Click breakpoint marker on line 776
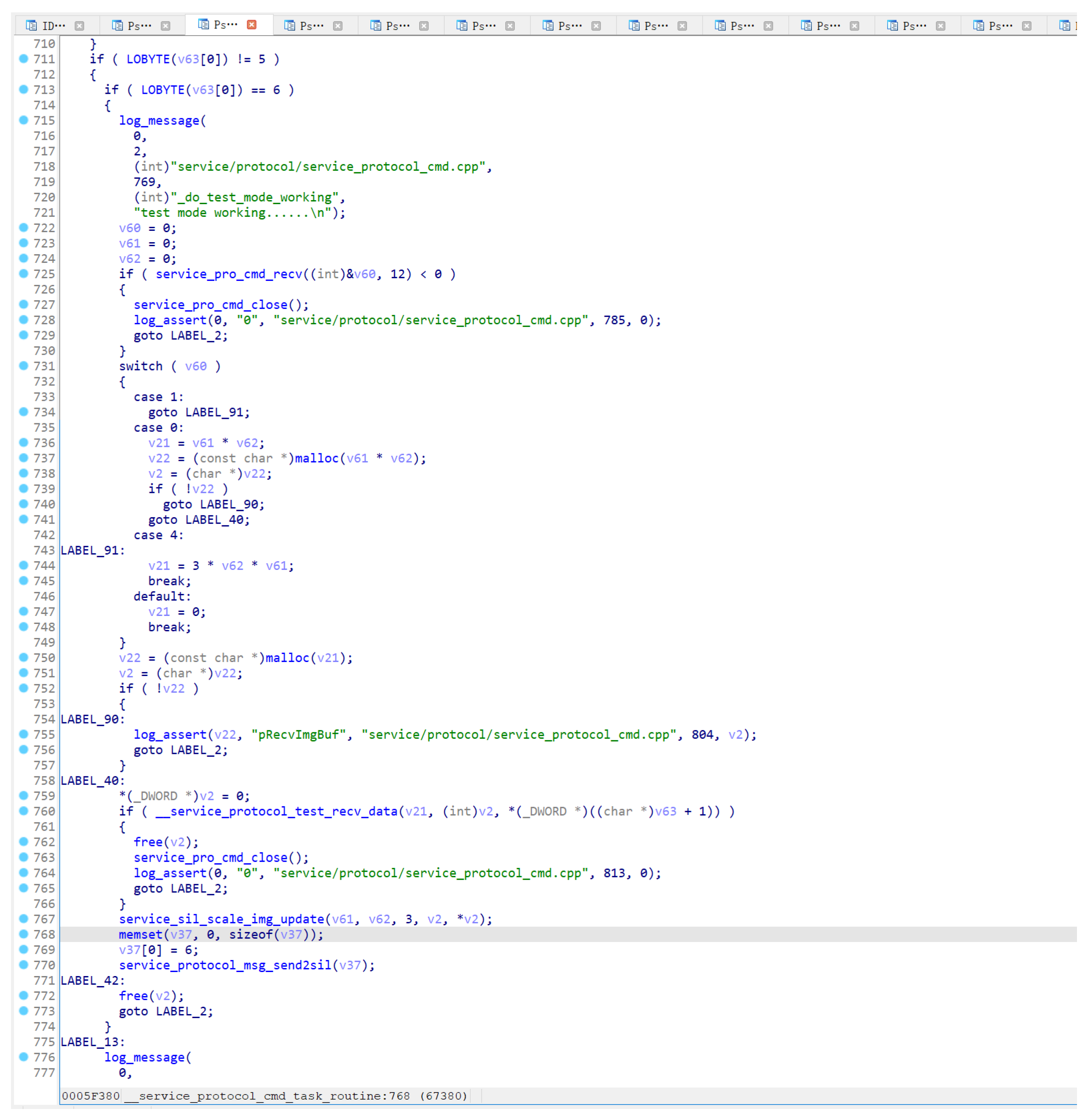Viewport: 1092px width, 1118px height. (23, 1057)
